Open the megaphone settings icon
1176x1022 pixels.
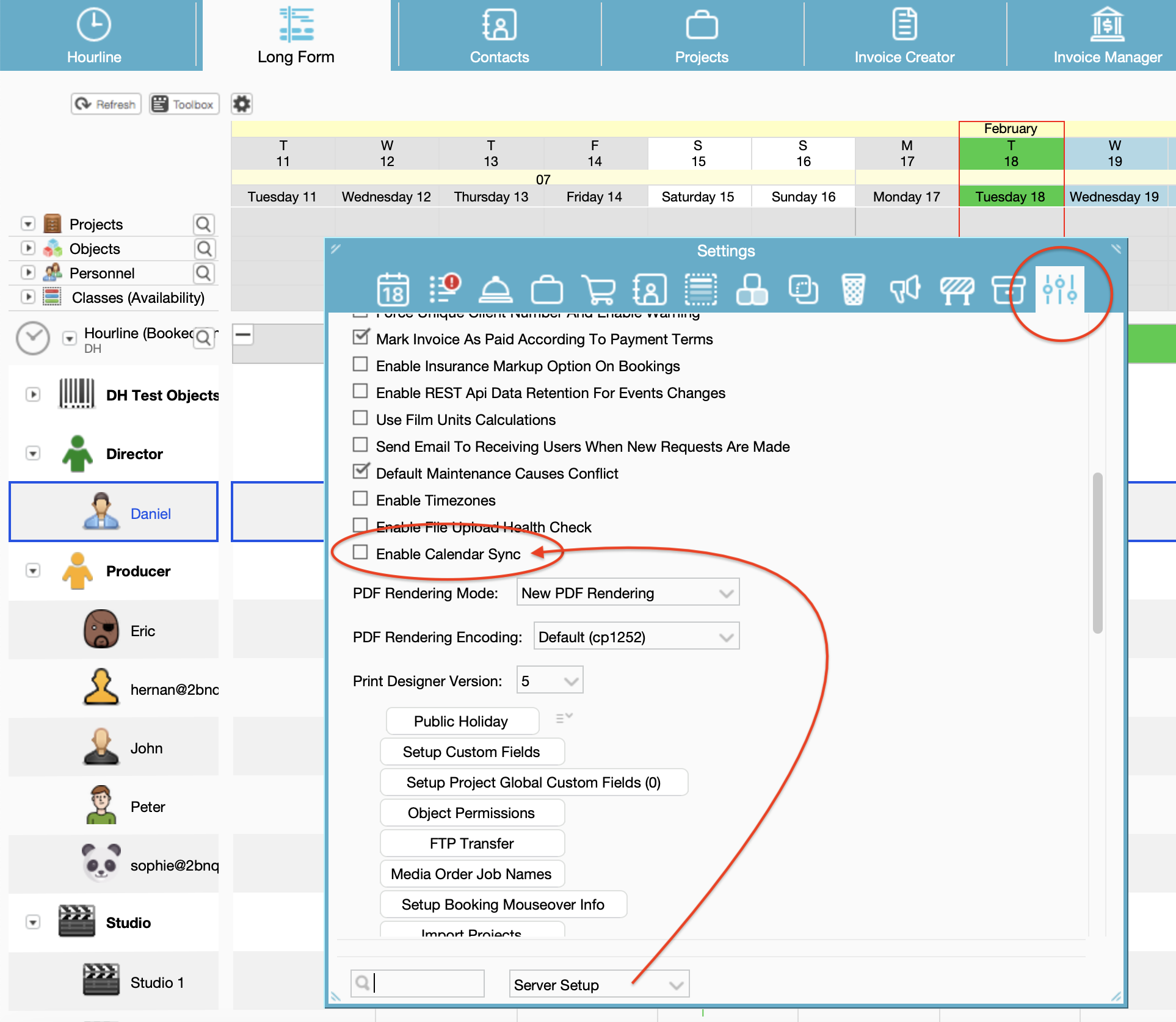[x=905, y=289]
